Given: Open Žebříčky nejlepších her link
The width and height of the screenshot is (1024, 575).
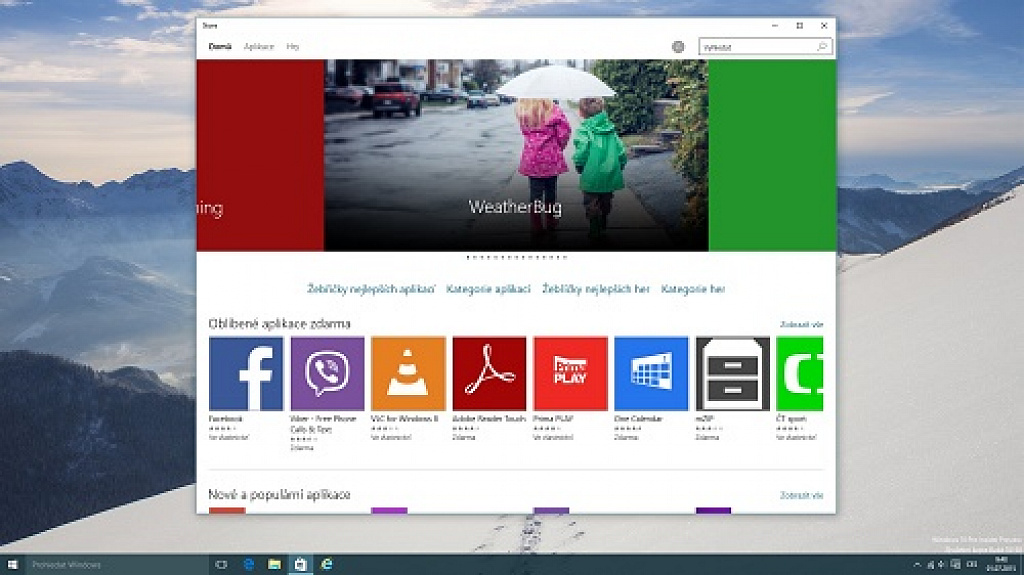Looking at the screenshot, I should click(x=596, y=289).
